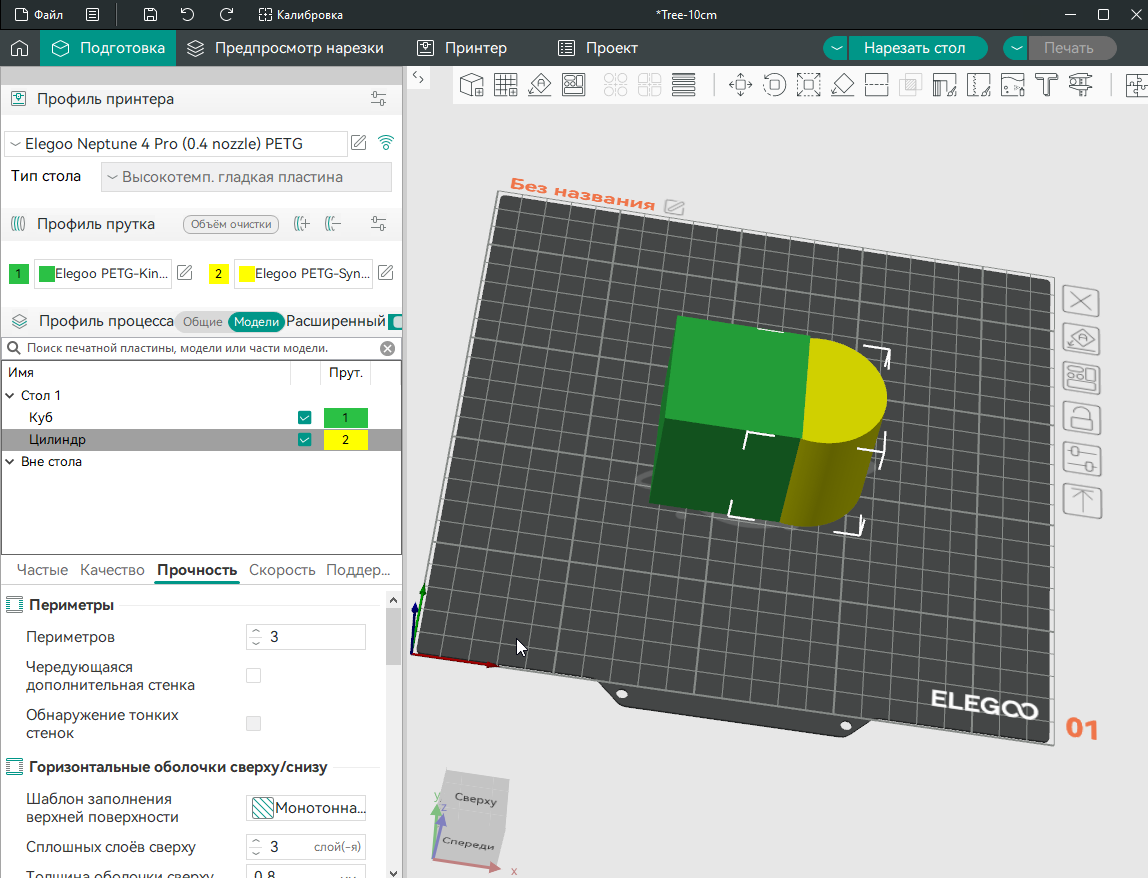Open variable layer height tool
Screen dimensions: 1148x878
[x=683, y=85]
